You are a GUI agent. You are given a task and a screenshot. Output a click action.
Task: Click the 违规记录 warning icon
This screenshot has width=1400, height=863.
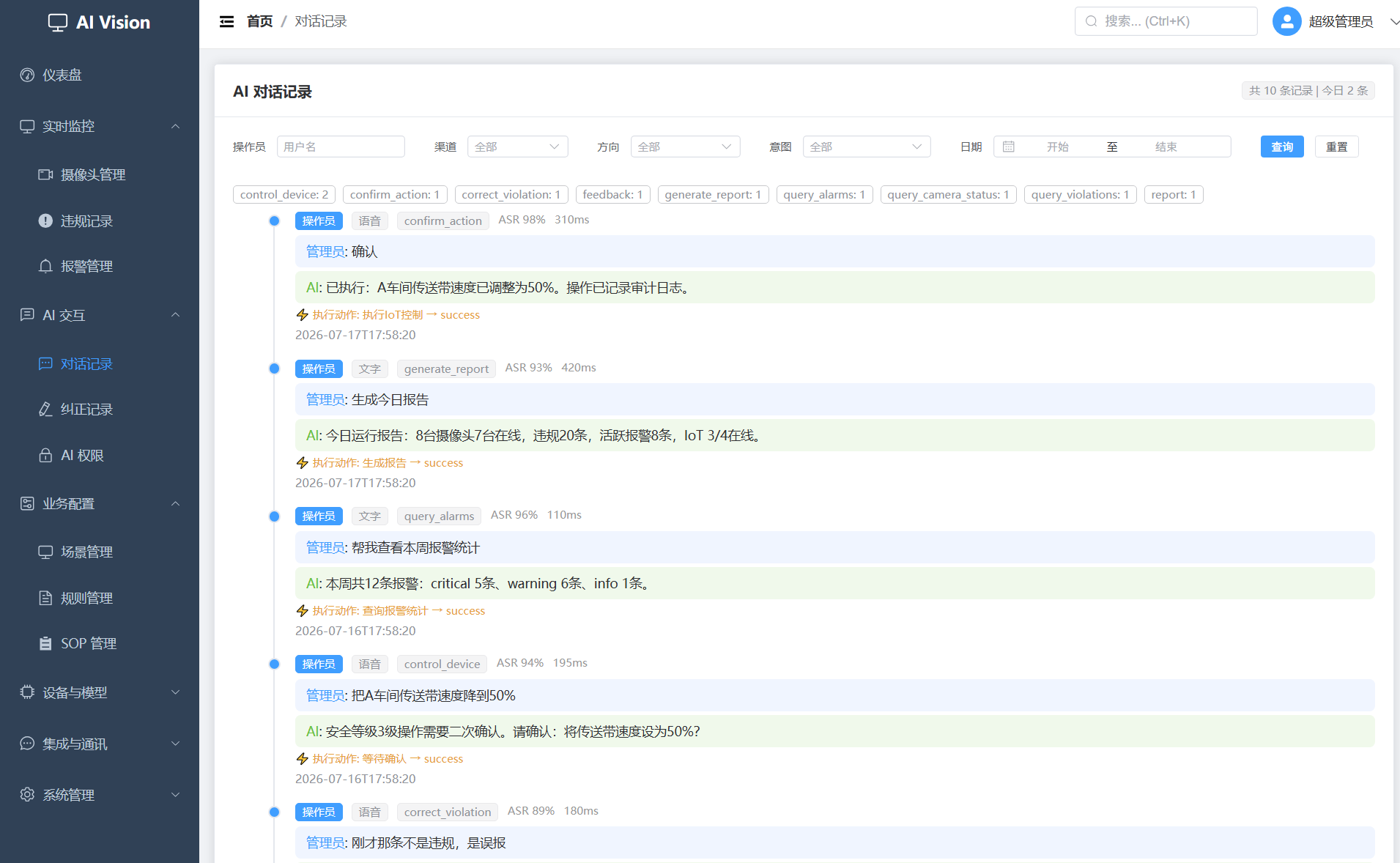tap(45, 221)
